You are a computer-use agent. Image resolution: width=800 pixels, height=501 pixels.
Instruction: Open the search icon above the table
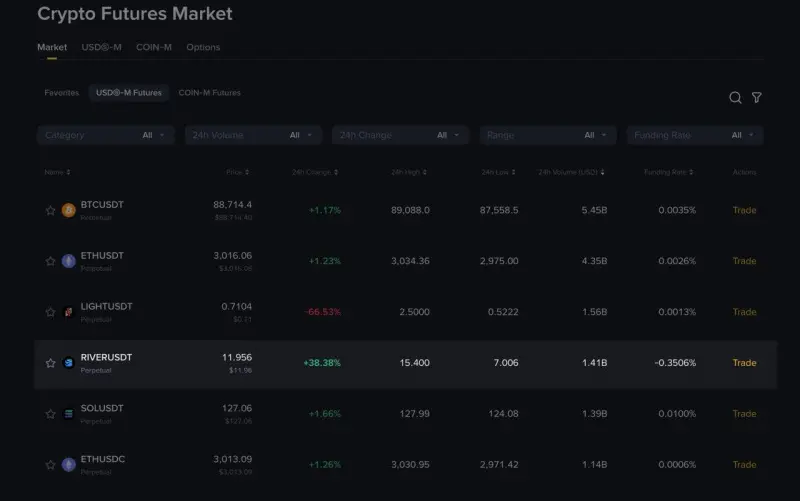[735, 97]
